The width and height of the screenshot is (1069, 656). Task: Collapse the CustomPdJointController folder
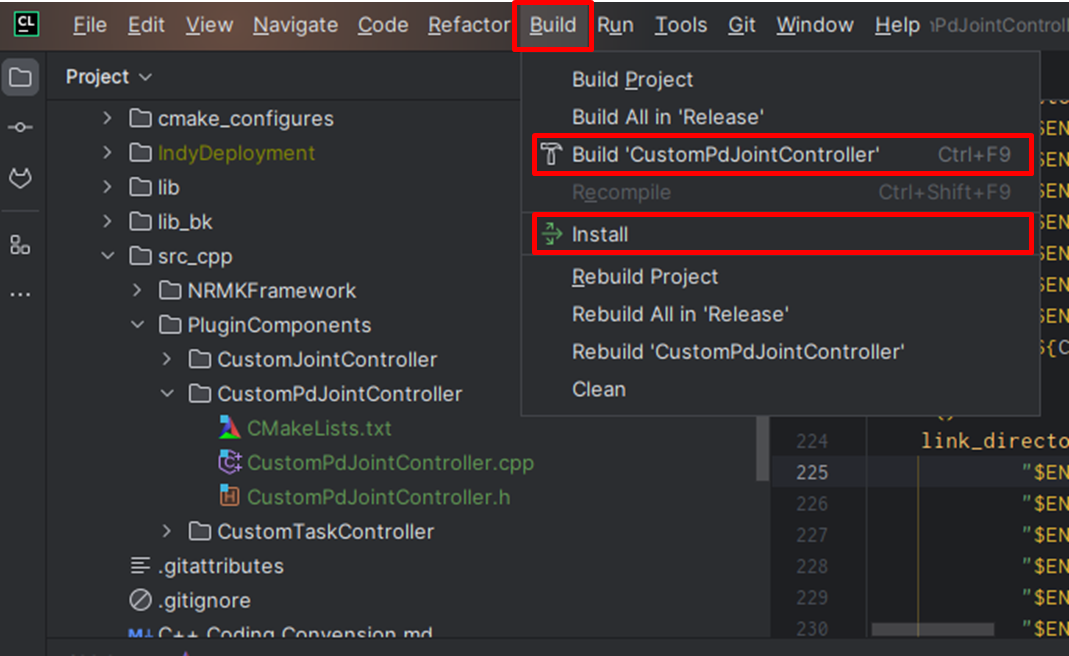click(168, 393)
